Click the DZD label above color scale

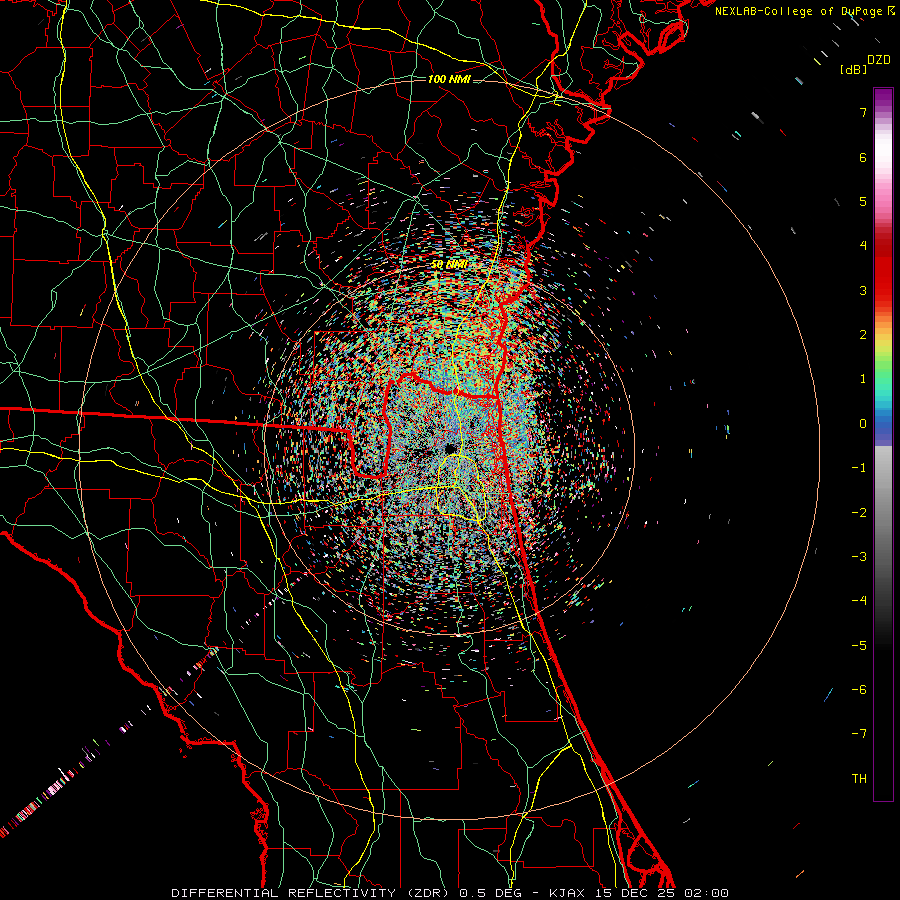click(878, 60)
